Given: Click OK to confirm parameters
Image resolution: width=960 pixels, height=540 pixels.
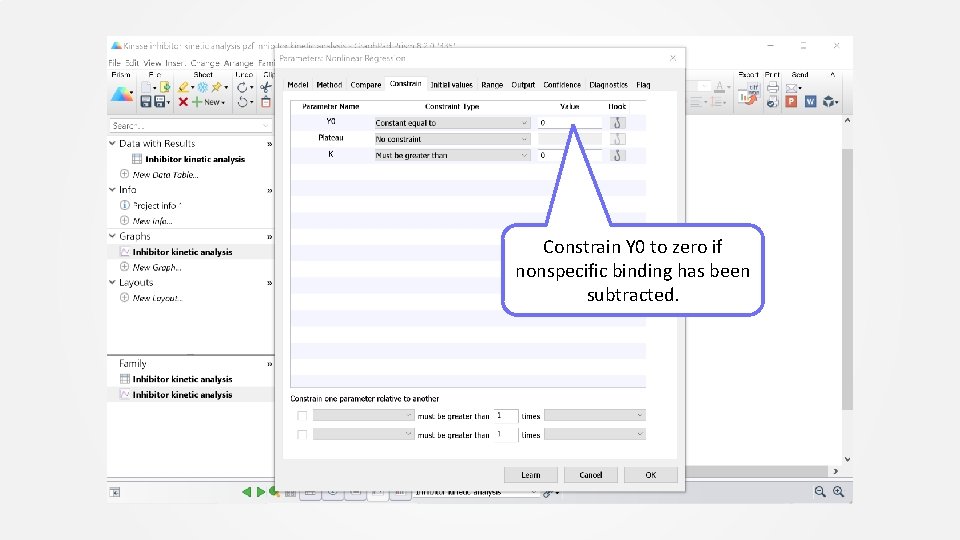Looking at the screenshot, I should [651, 475].
